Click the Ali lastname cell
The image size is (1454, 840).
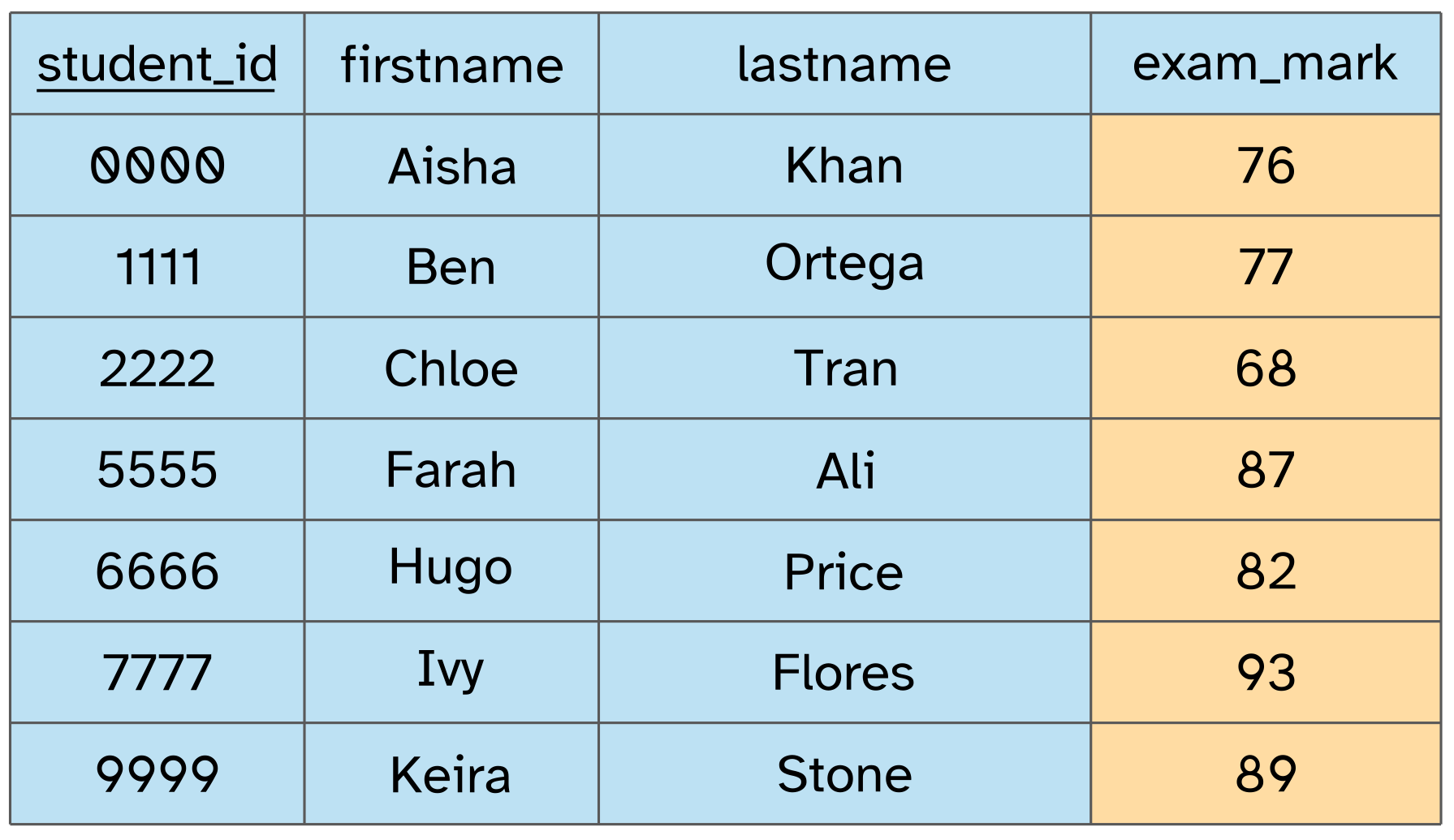(844, 469)
